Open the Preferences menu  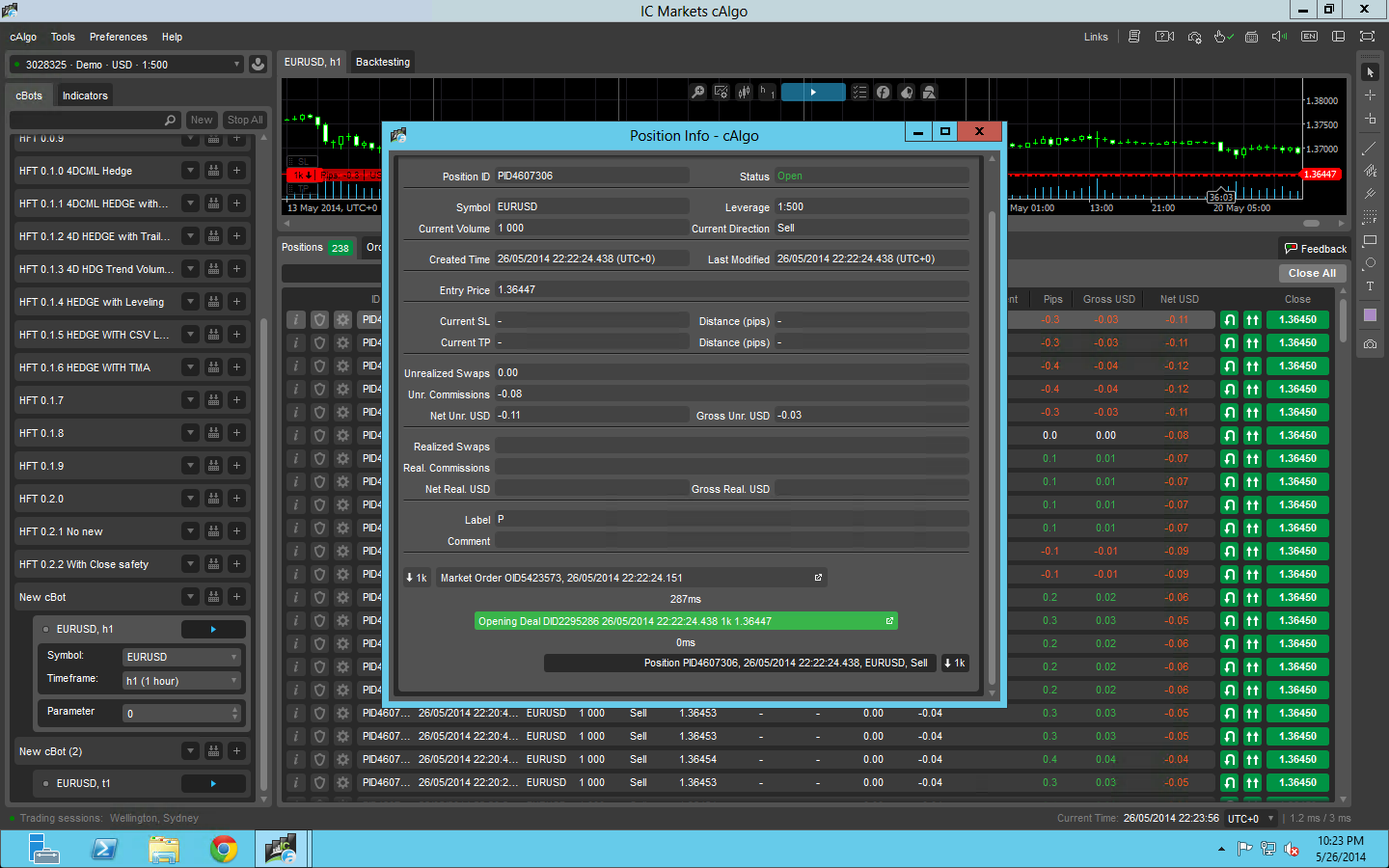pos(119,37)
